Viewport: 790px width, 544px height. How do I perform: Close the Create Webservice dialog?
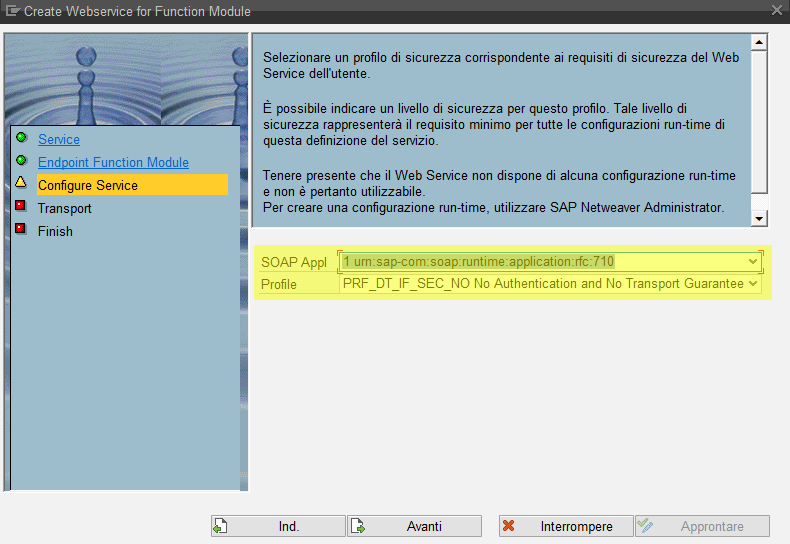click(777, 10)
